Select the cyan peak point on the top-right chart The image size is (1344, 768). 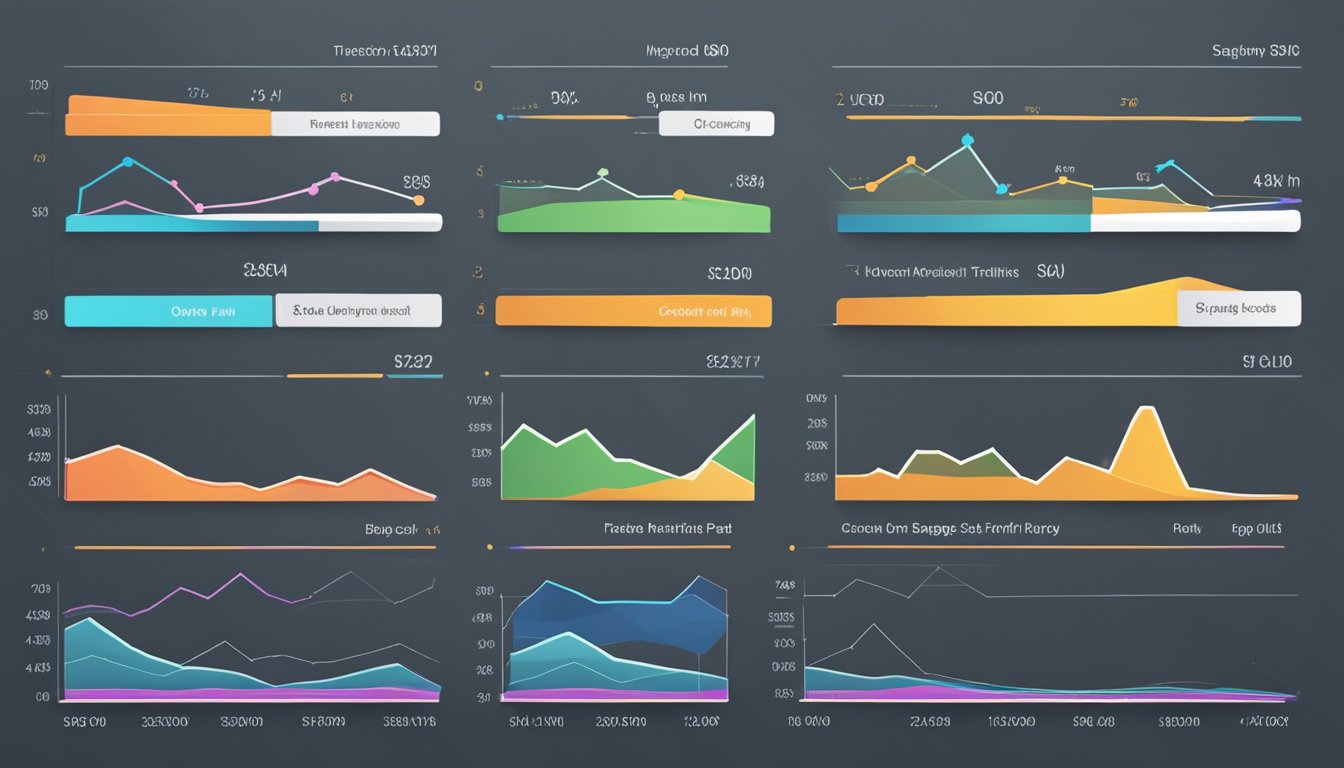click(x=967, y=140)
